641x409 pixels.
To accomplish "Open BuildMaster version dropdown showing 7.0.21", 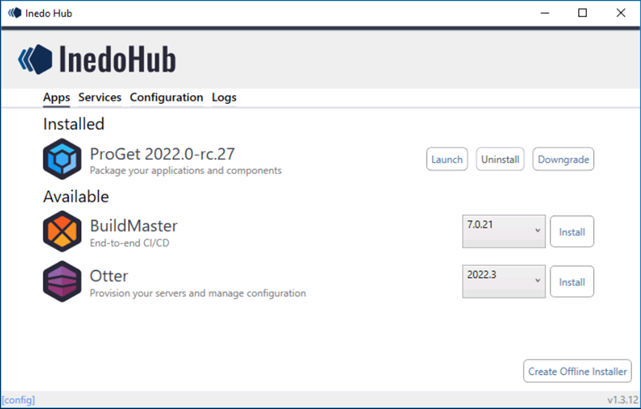I will [x=504, y=231].
